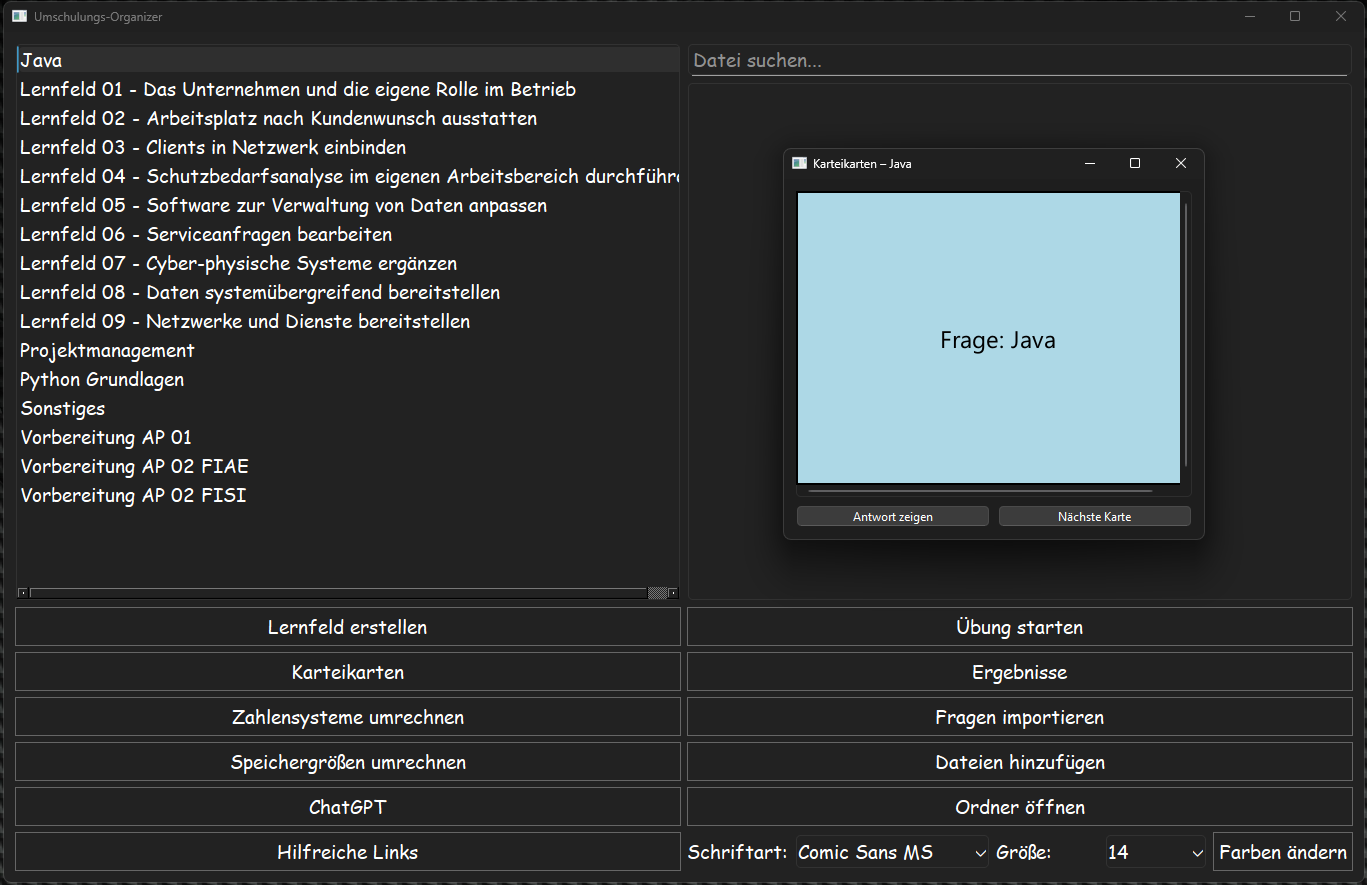1367x885 pixels.
Task: Select Lernfeld 08 - Daten systemübergreifend bereitstellen
Action: tap(348, 292)
